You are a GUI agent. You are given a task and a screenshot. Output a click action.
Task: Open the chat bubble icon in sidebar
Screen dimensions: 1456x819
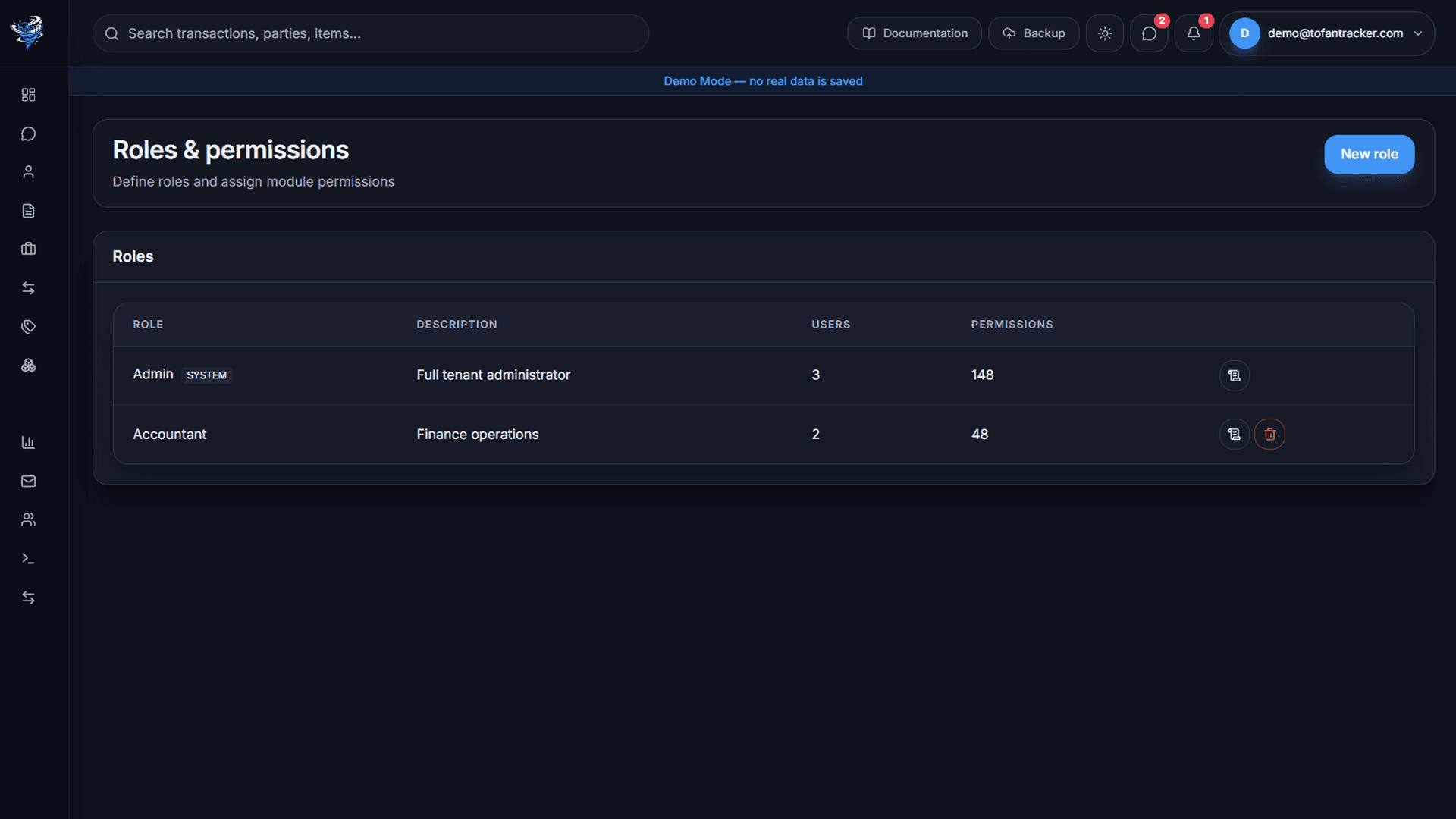(x=28, y=133)
